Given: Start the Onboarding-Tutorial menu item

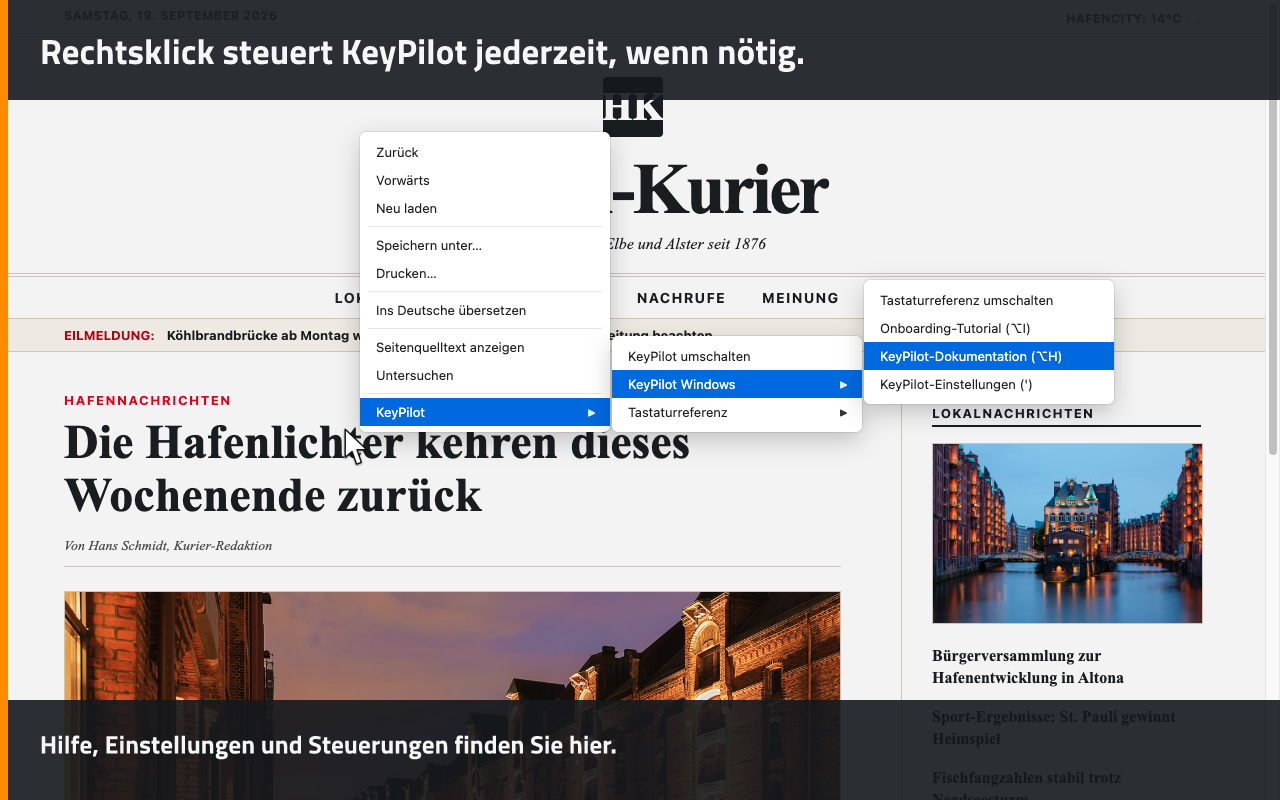Looking at the screenshot, I should pos(989,329).
